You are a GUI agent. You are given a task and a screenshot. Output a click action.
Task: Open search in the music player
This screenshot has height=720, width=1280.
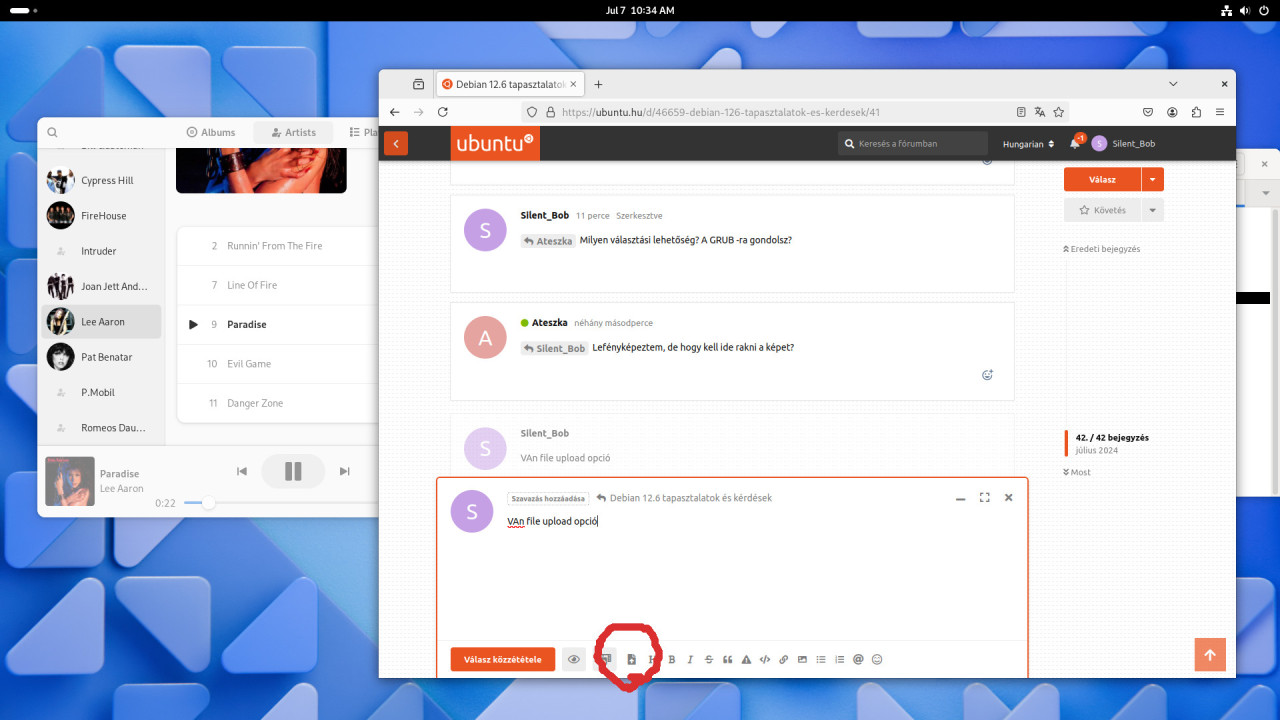[52, 132]
